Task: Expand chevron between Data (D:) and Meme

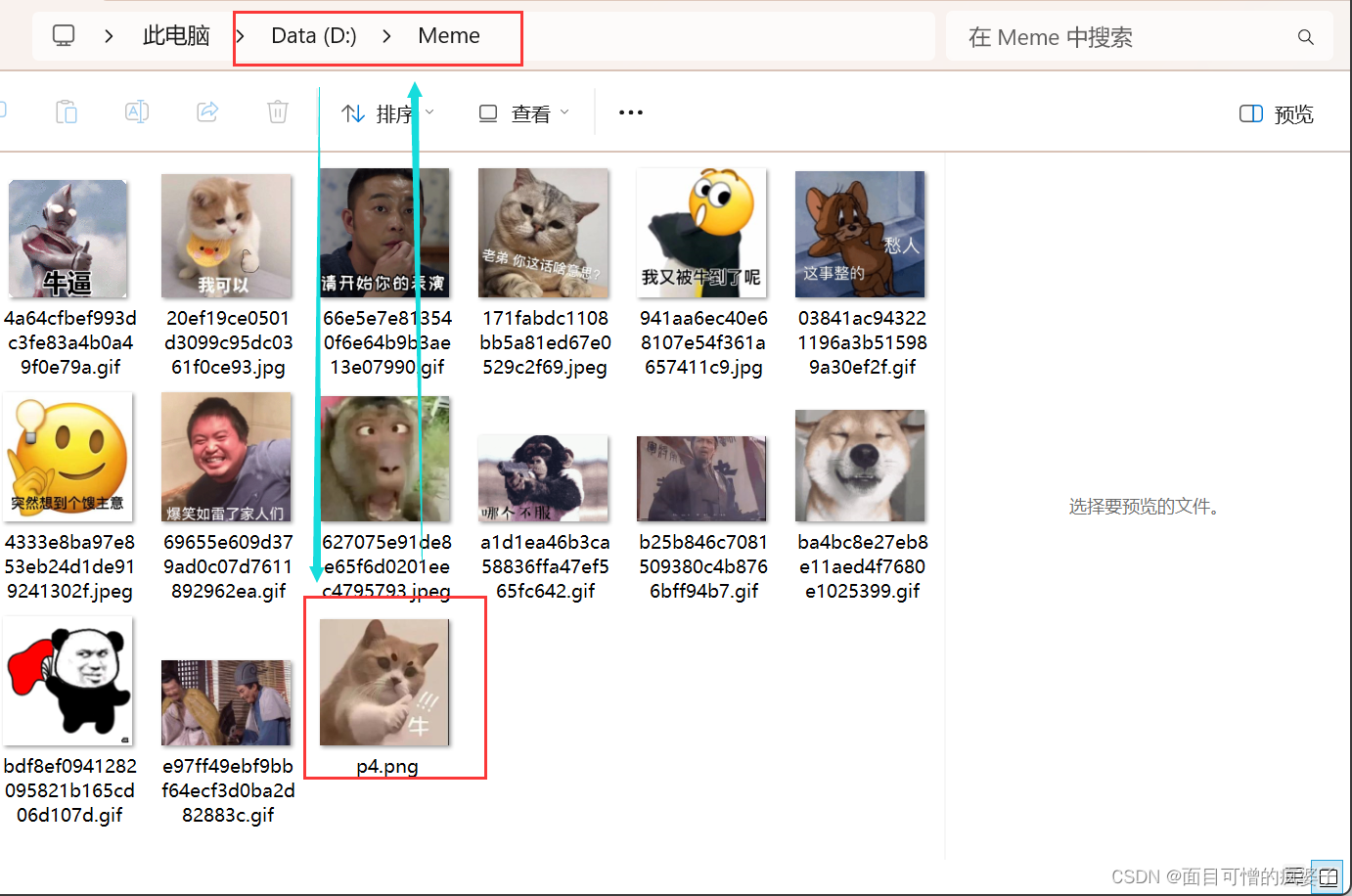Action: [x=387, y=36]
